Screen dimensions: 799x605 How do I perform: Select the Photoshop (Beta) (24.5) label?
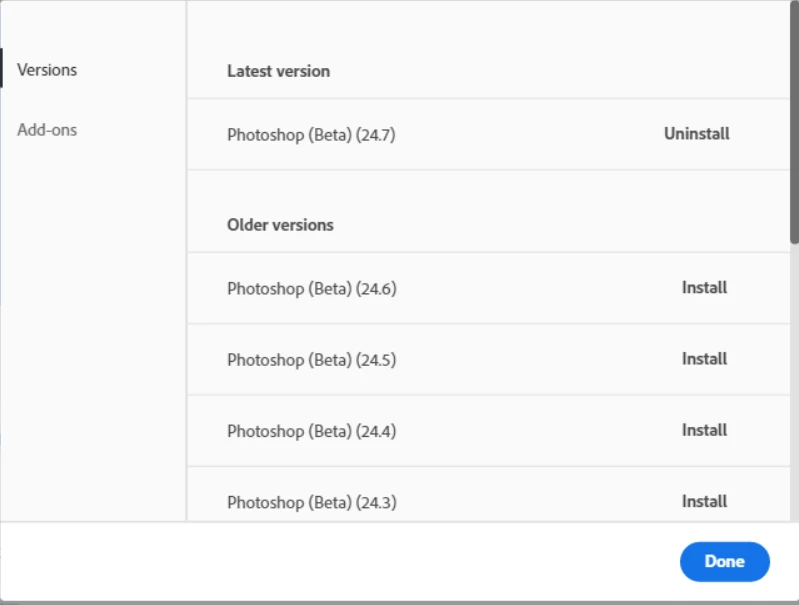(x=311, y=360)
